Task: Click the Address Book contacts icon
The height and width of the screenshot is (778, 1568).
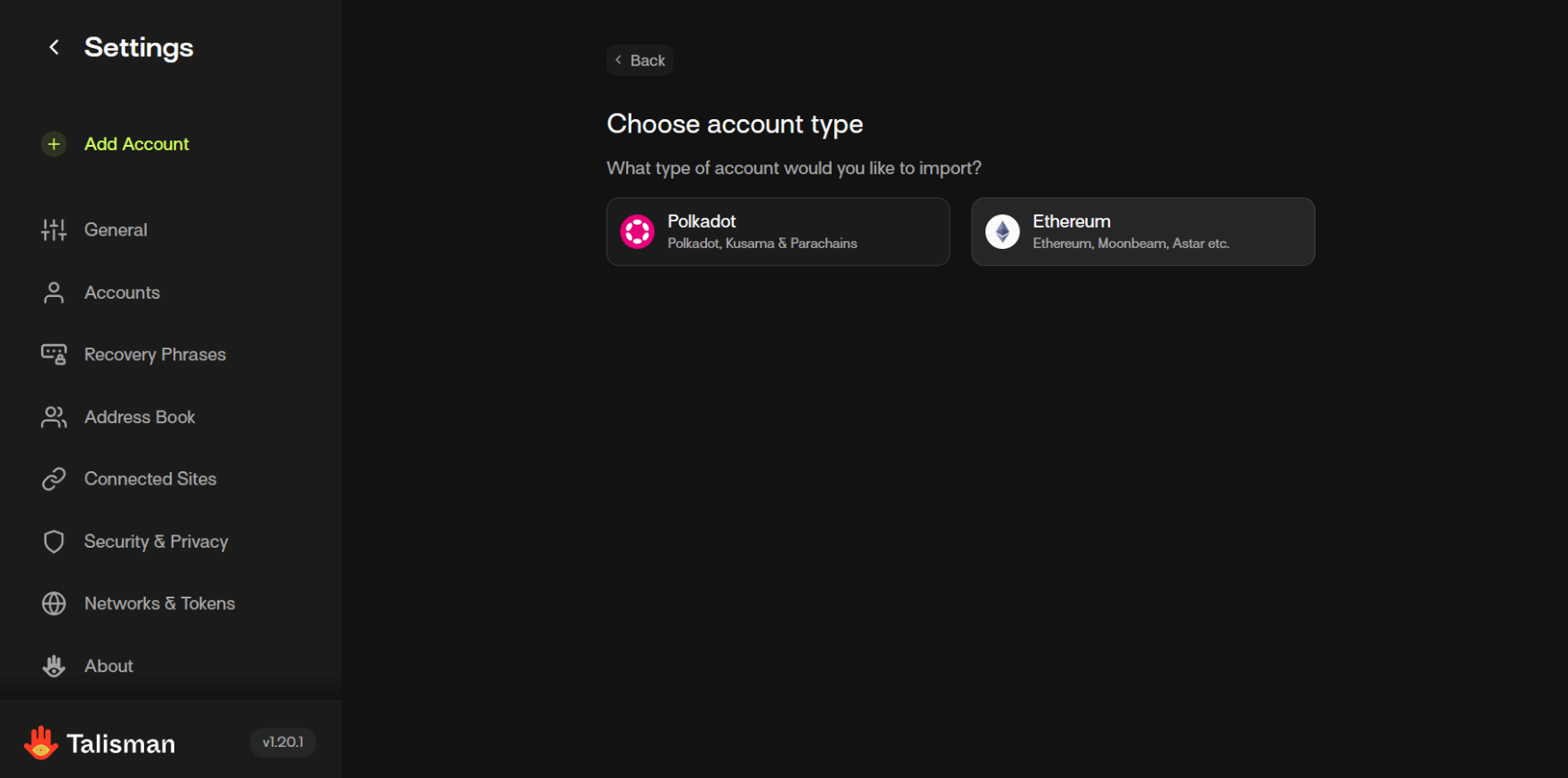Action: 53,417
